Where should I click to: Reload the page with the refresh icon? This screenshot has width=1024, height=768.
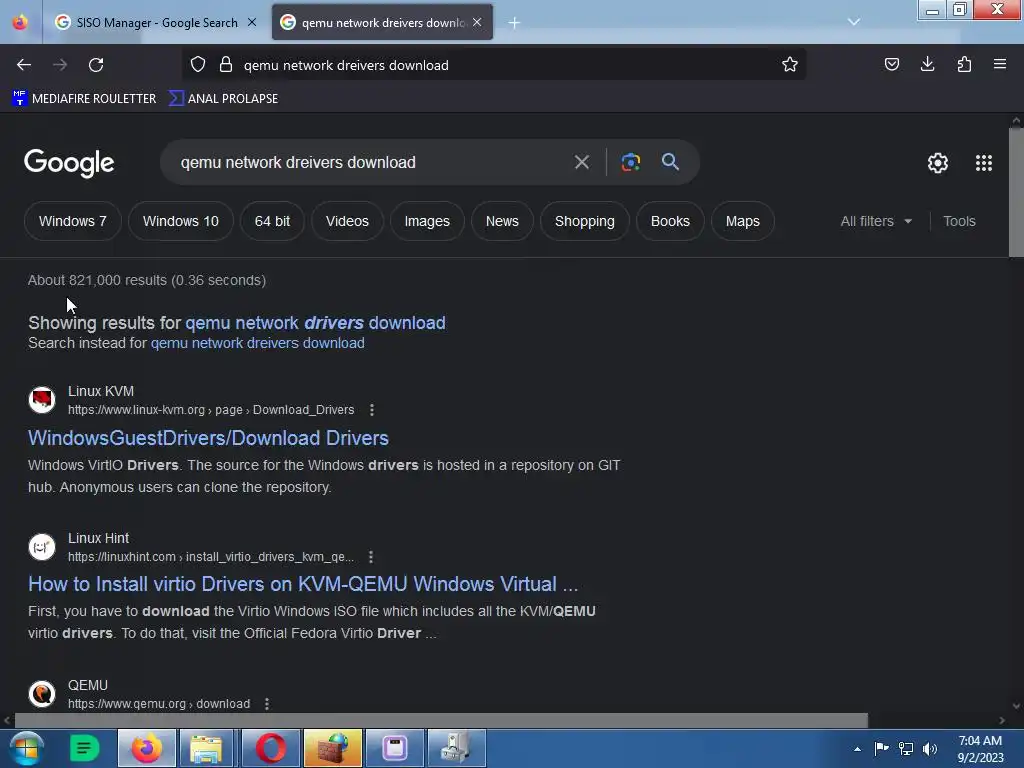tap(96, 65)
